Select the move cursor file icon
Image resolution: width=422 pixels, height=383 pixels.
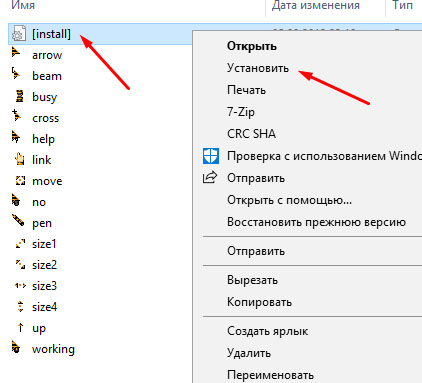[20, 181]
